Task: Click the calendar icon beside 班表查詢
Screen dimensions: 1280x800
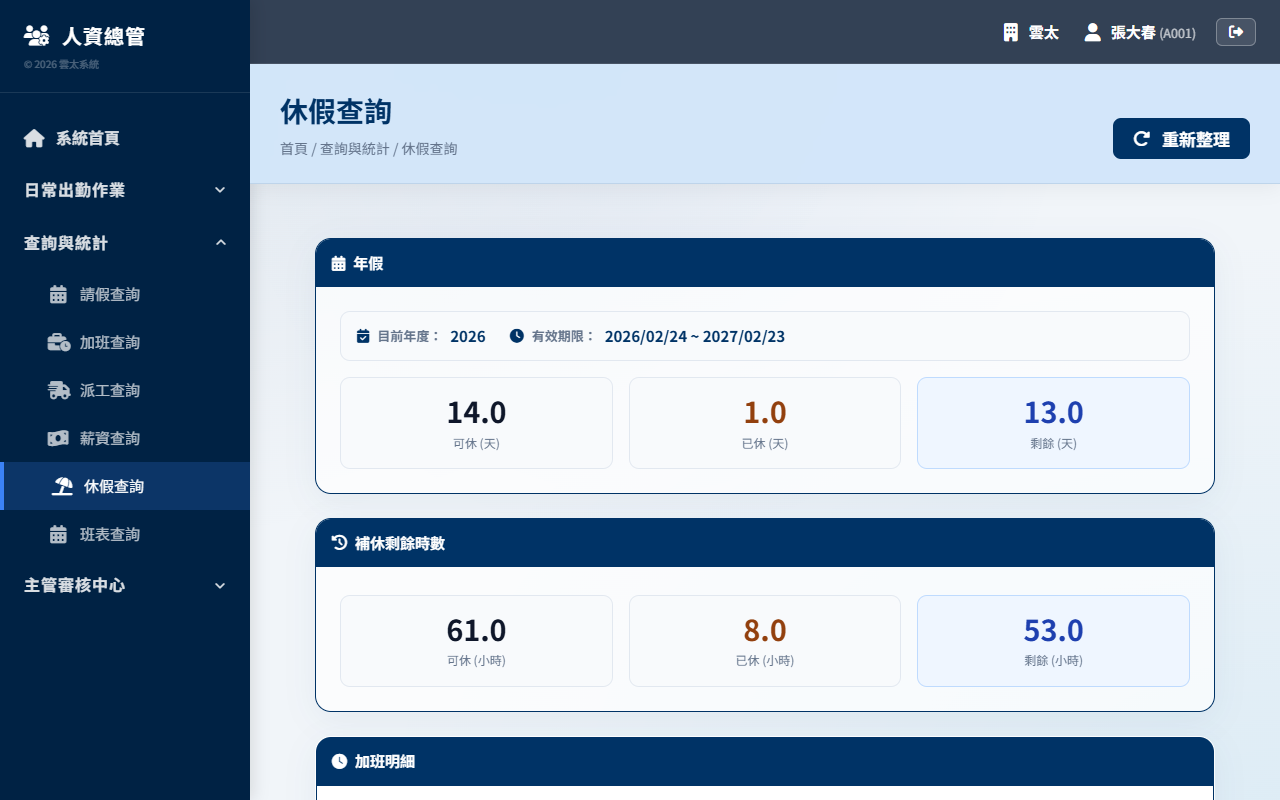Action: point(58,534)
